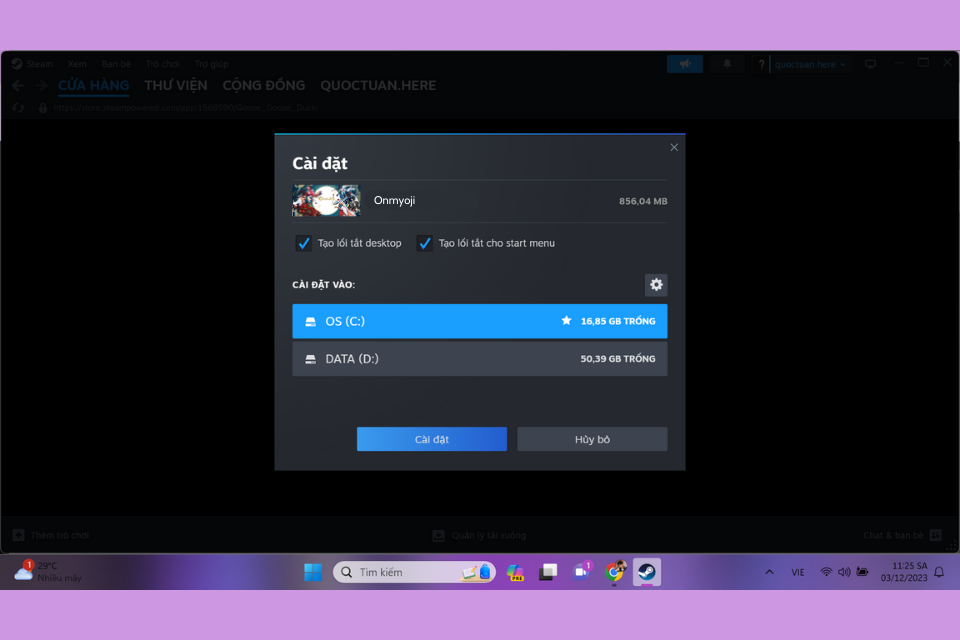The height and width of the screenshot is (640, 960).
Task: Click the announcements megaphone button
Action: coord(685,64)
